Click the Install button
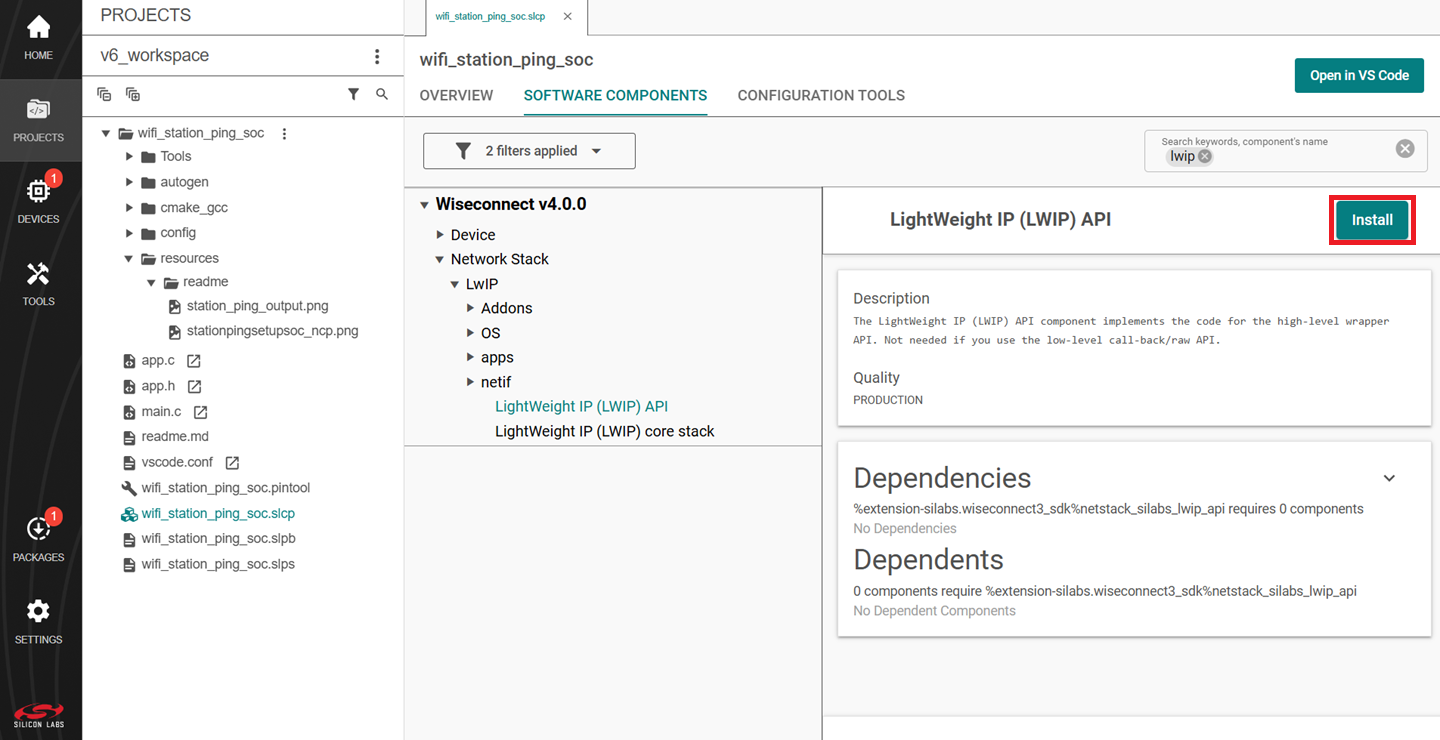Viewport: 1440px width, 740px height. click(x=1371, y=220)
